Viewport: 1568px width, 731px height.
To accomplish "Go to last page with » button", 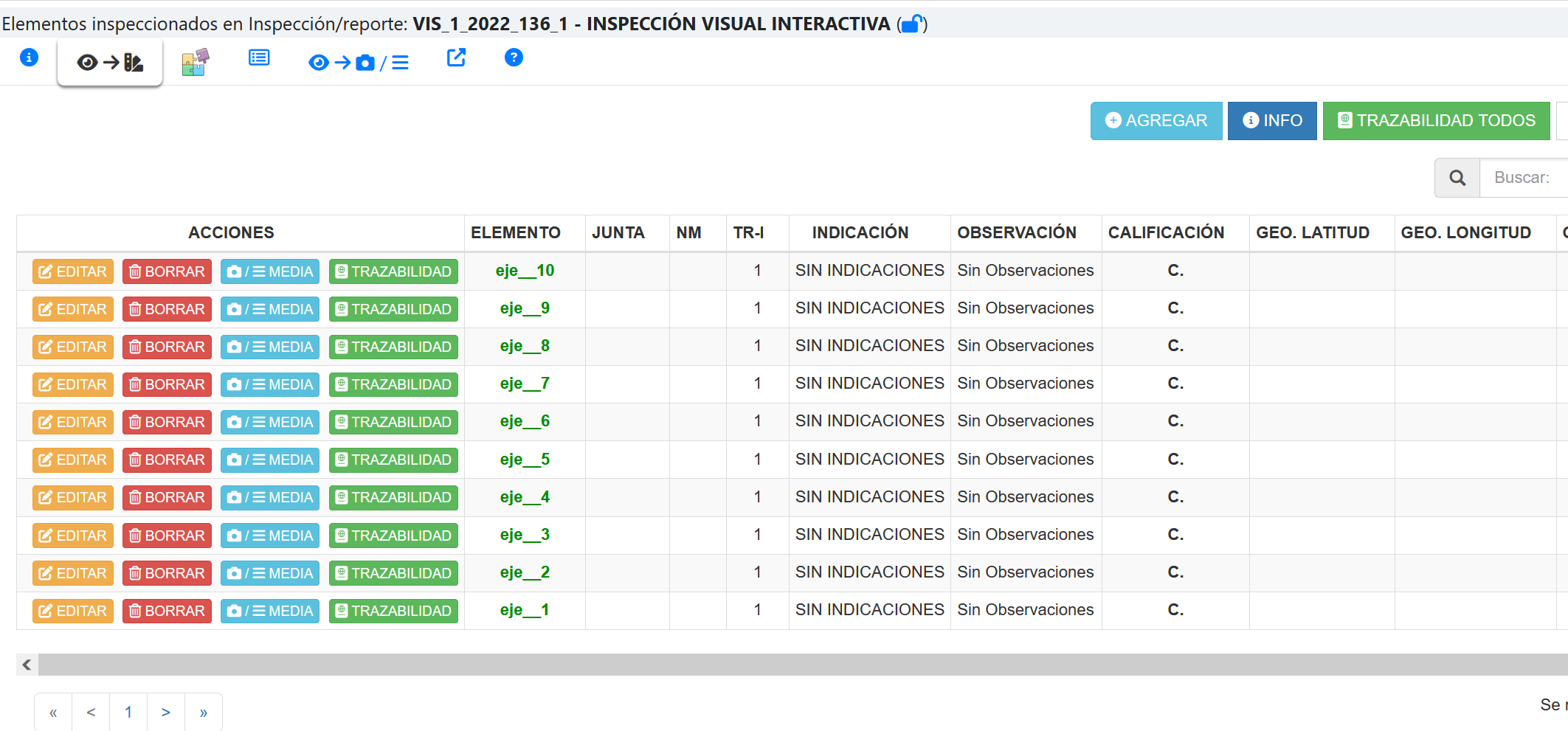I will (204, 713).
